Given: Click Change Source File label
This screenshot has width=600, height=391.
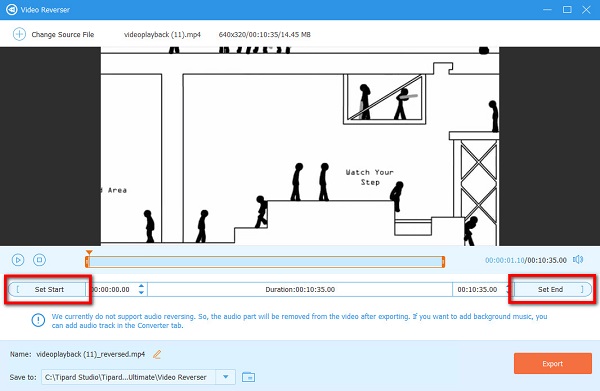Looking at the screenshot, I should coord(63,34).
